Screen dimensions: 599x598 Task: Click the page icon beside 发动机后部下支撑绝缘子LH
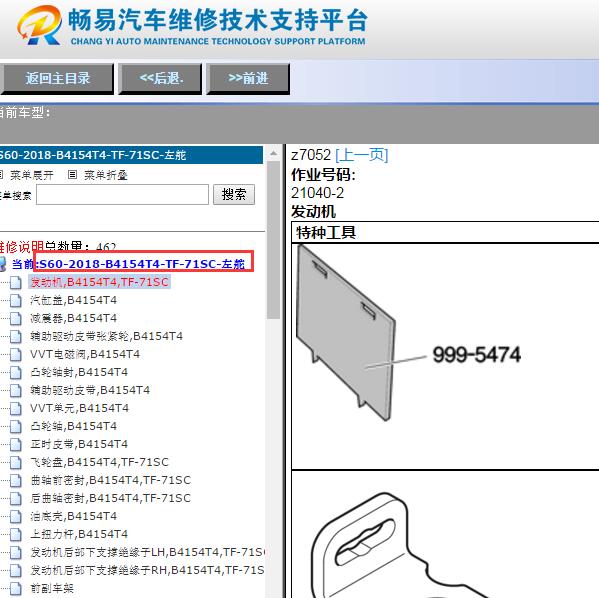click(16, 552)
